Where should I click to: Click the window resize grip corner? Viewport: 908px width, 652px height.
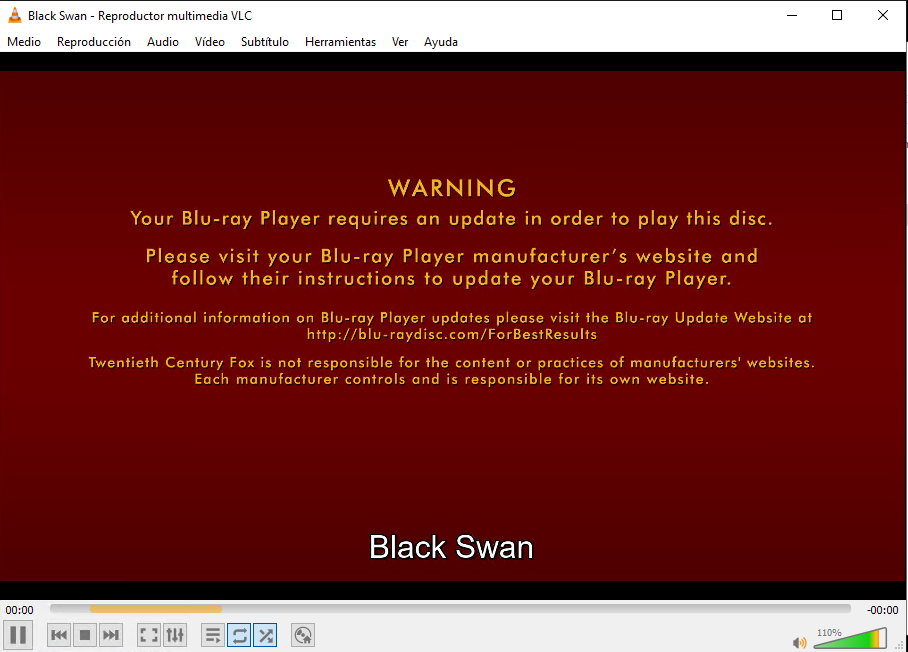coord(899,646)
